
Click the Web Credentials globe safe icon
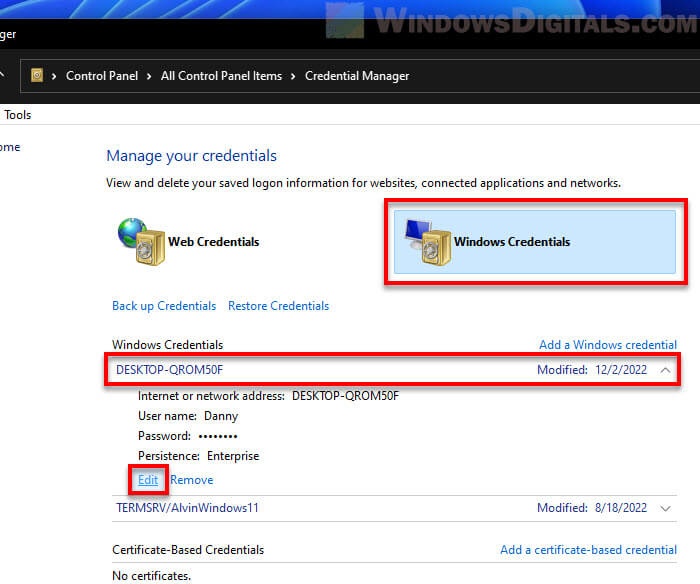pyautogui.click(x=142, y=241)
